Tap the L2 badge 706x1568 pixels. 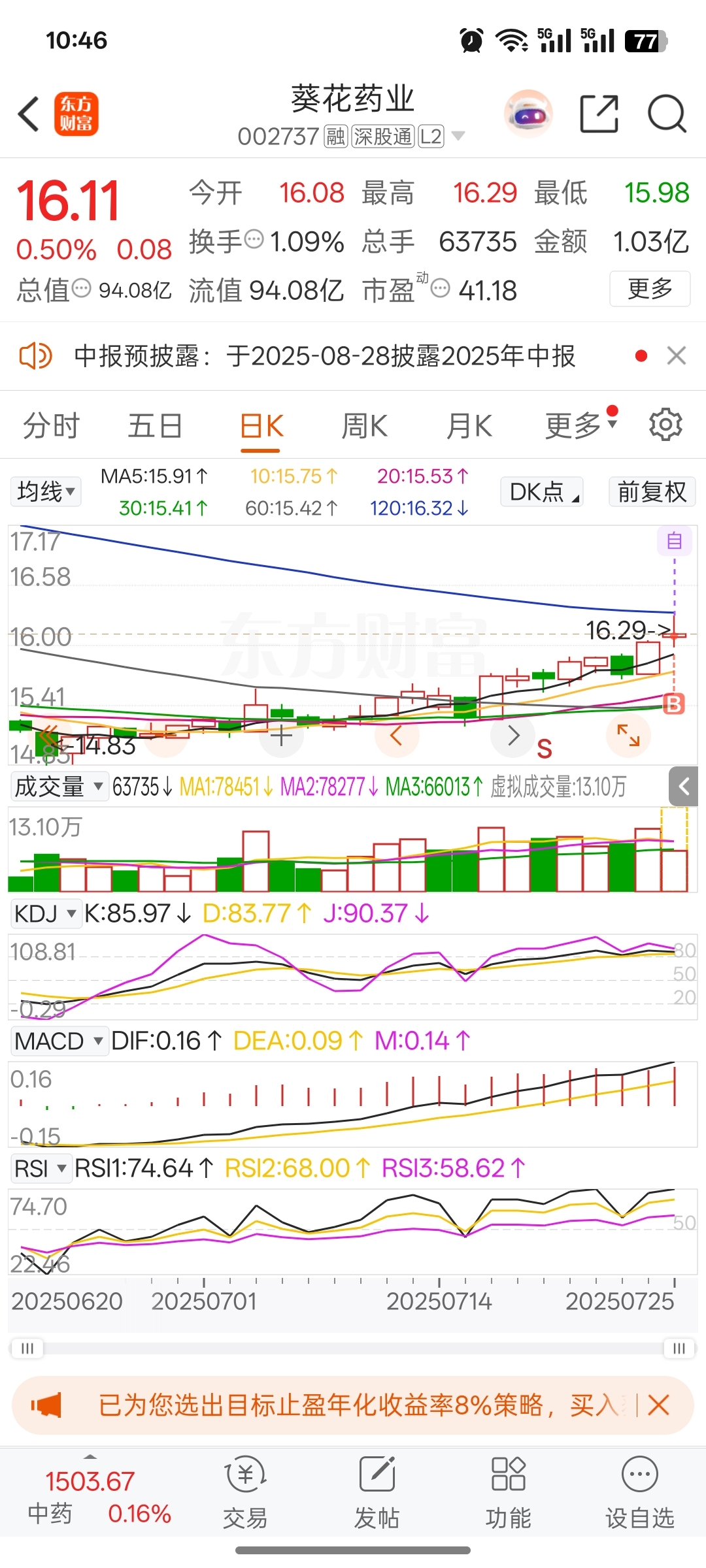(431, 137)
